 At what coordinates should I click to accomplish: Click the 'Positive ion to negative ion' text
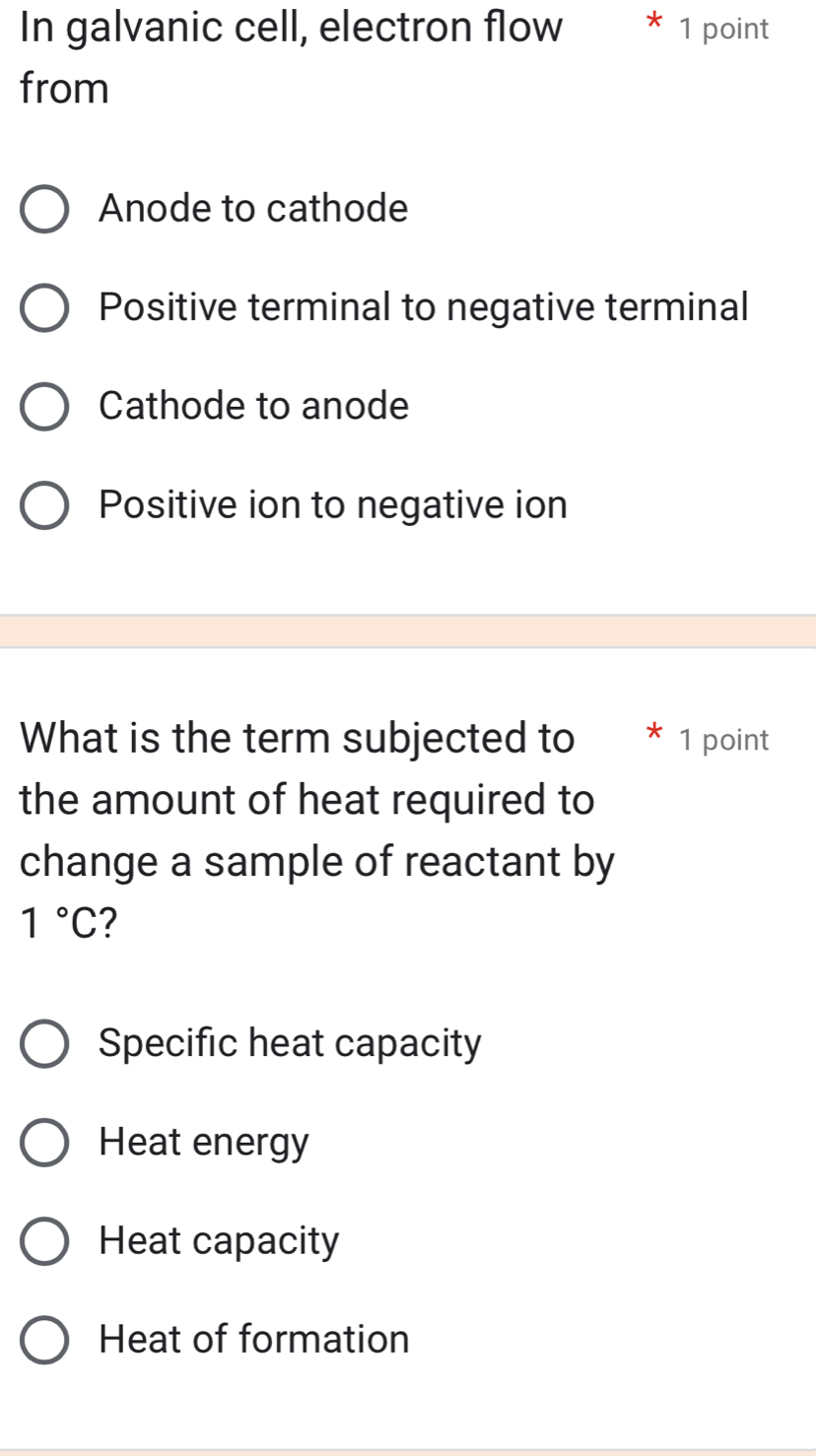tap(333, 505)
